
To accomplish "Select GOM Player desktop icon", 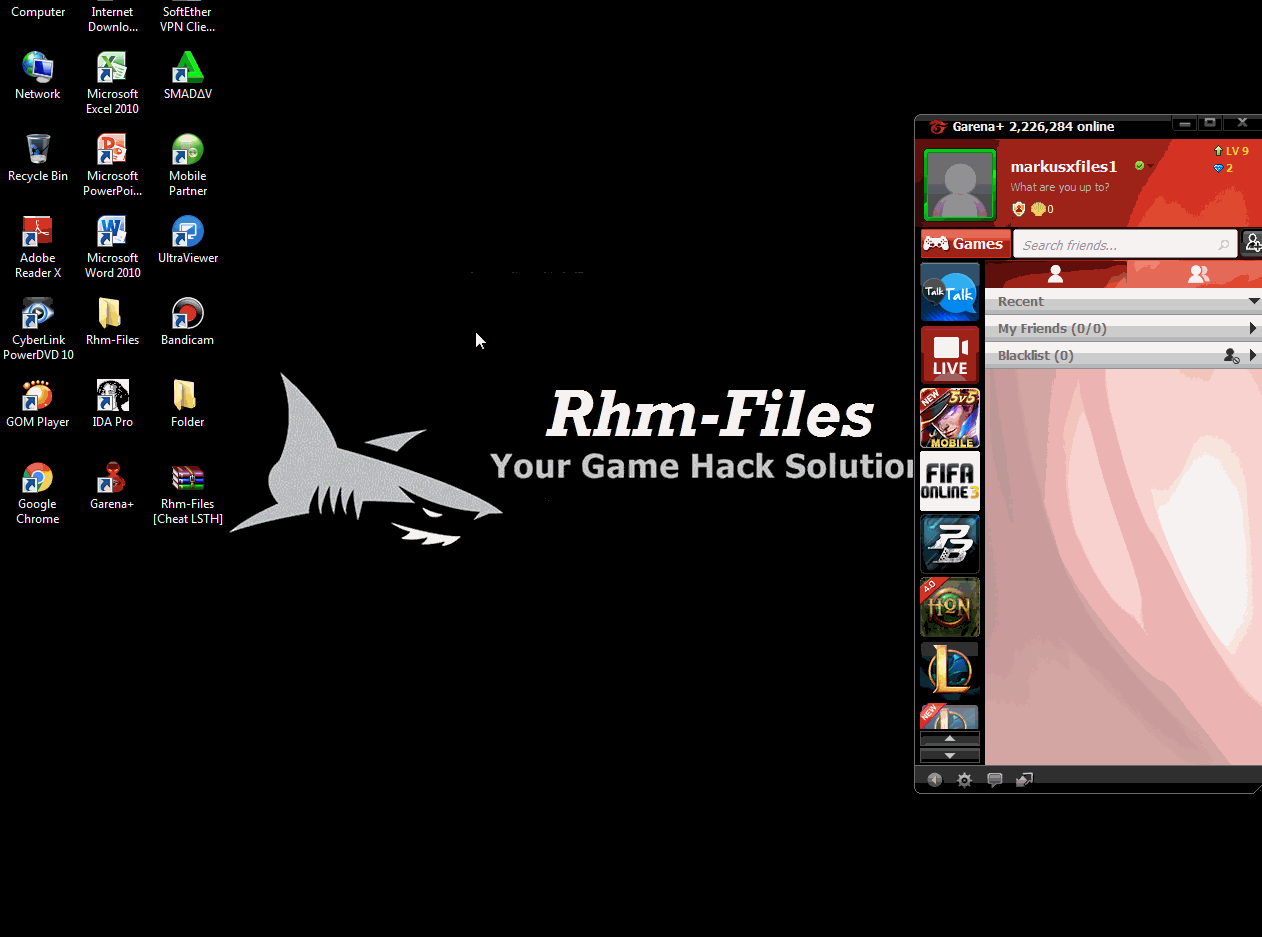I will pos(38,404).
